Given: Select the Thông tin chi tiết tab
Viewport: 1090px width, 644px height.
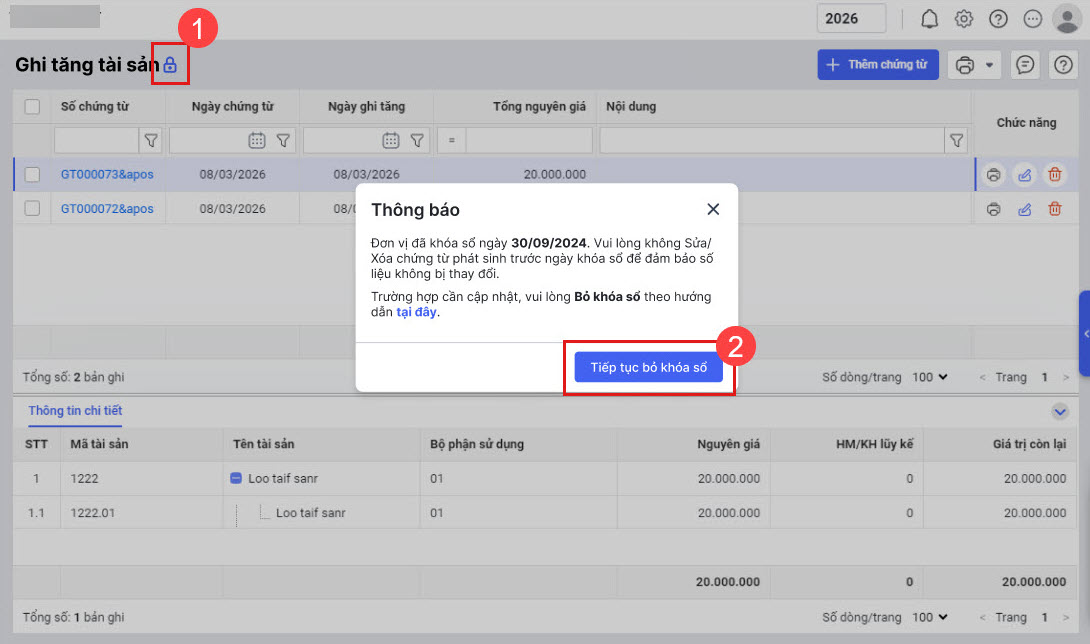Looking at the screenshot, I should tap(75, 411).
